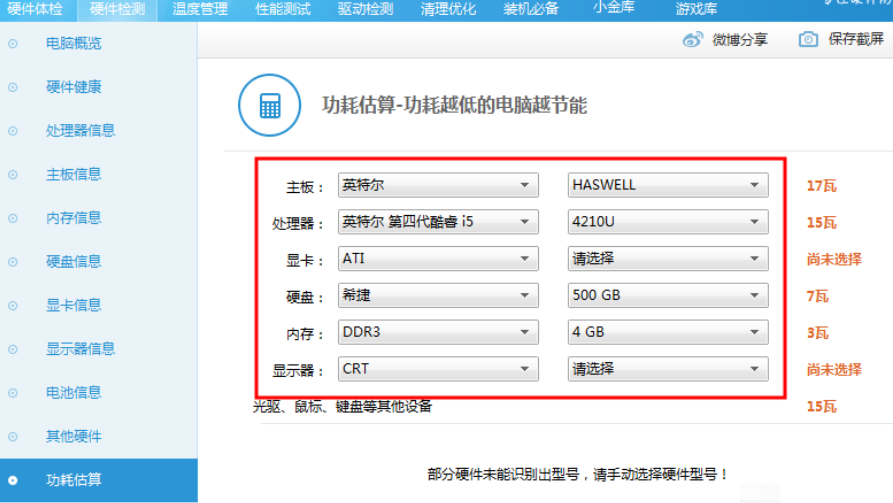Switch to the 清理优化 tab
893x503 pixels.
(448, 9)
